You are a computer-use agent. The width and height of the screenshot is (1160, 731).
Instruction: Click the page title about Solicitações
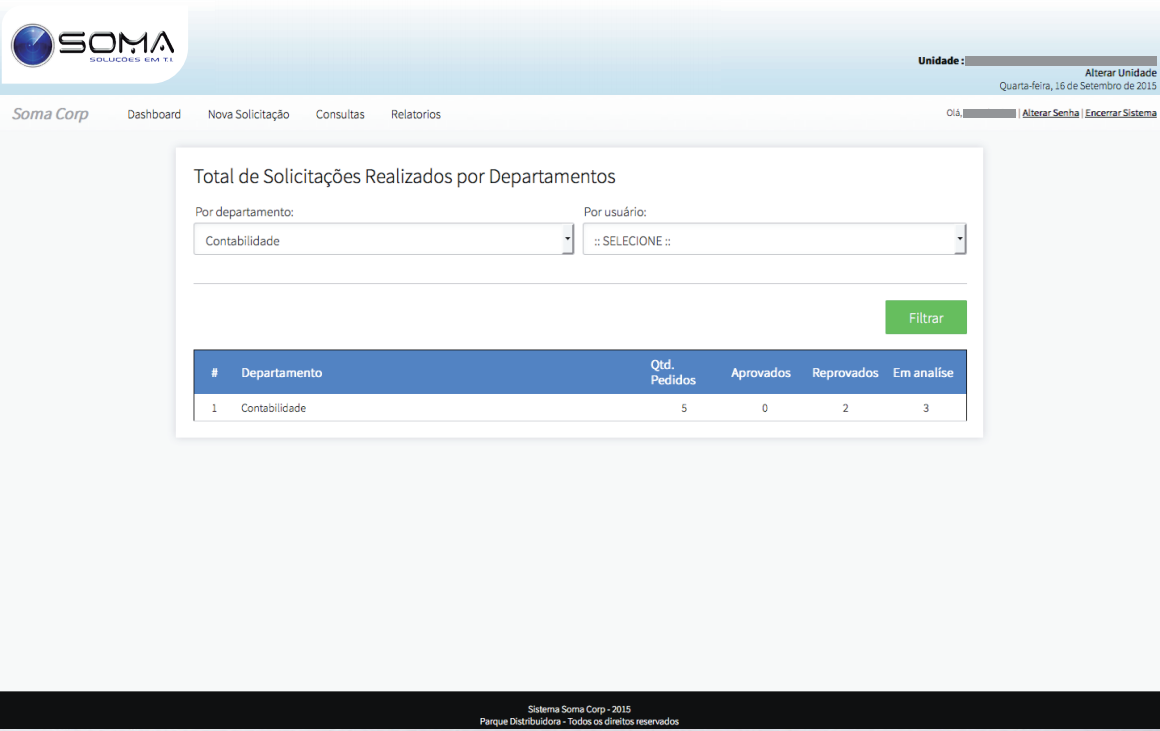(x=404, y=177)
